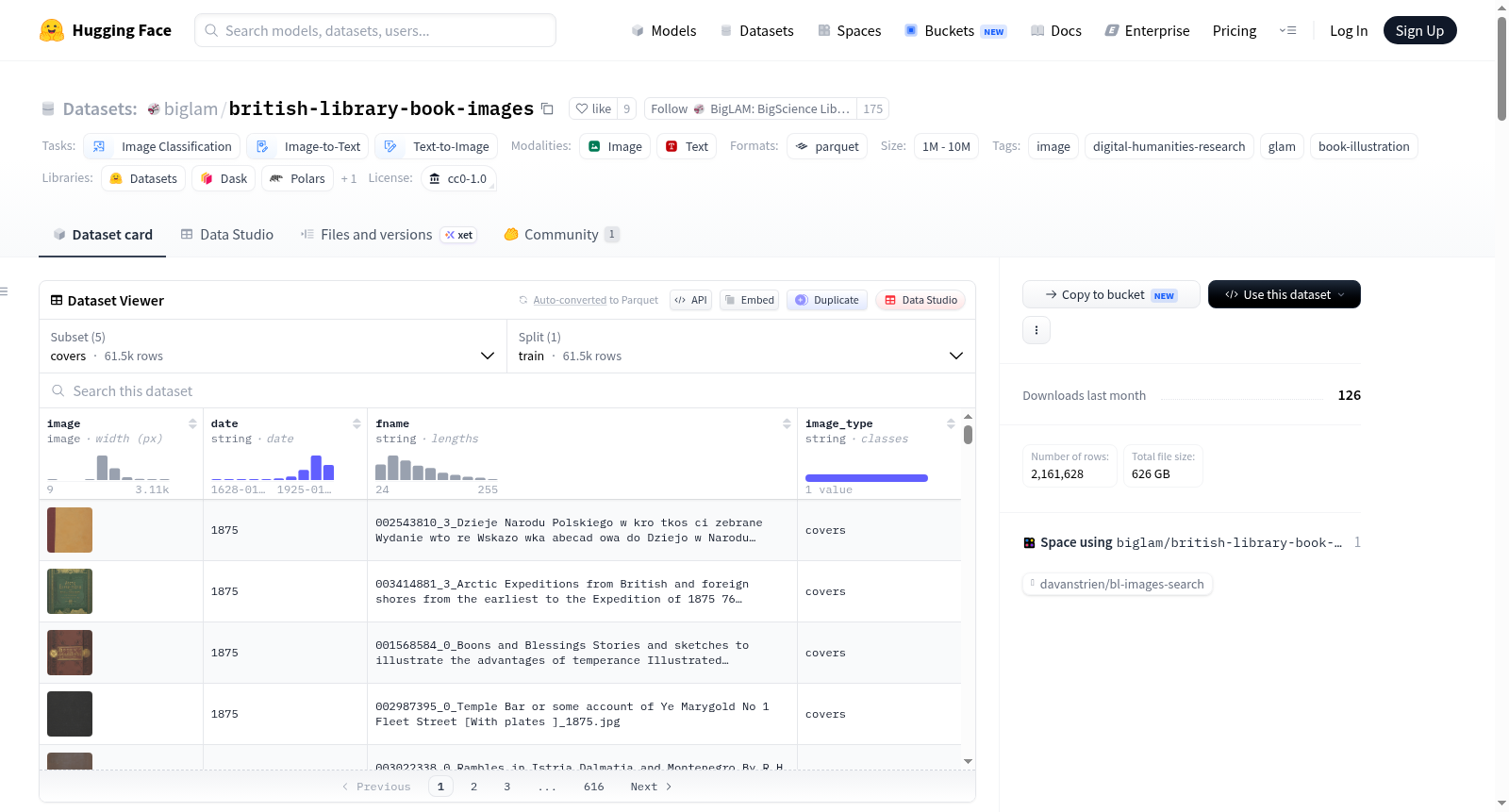Click the Image Classification task tag
Viewport: 1509px width, 812px height.
click(162, 146)
